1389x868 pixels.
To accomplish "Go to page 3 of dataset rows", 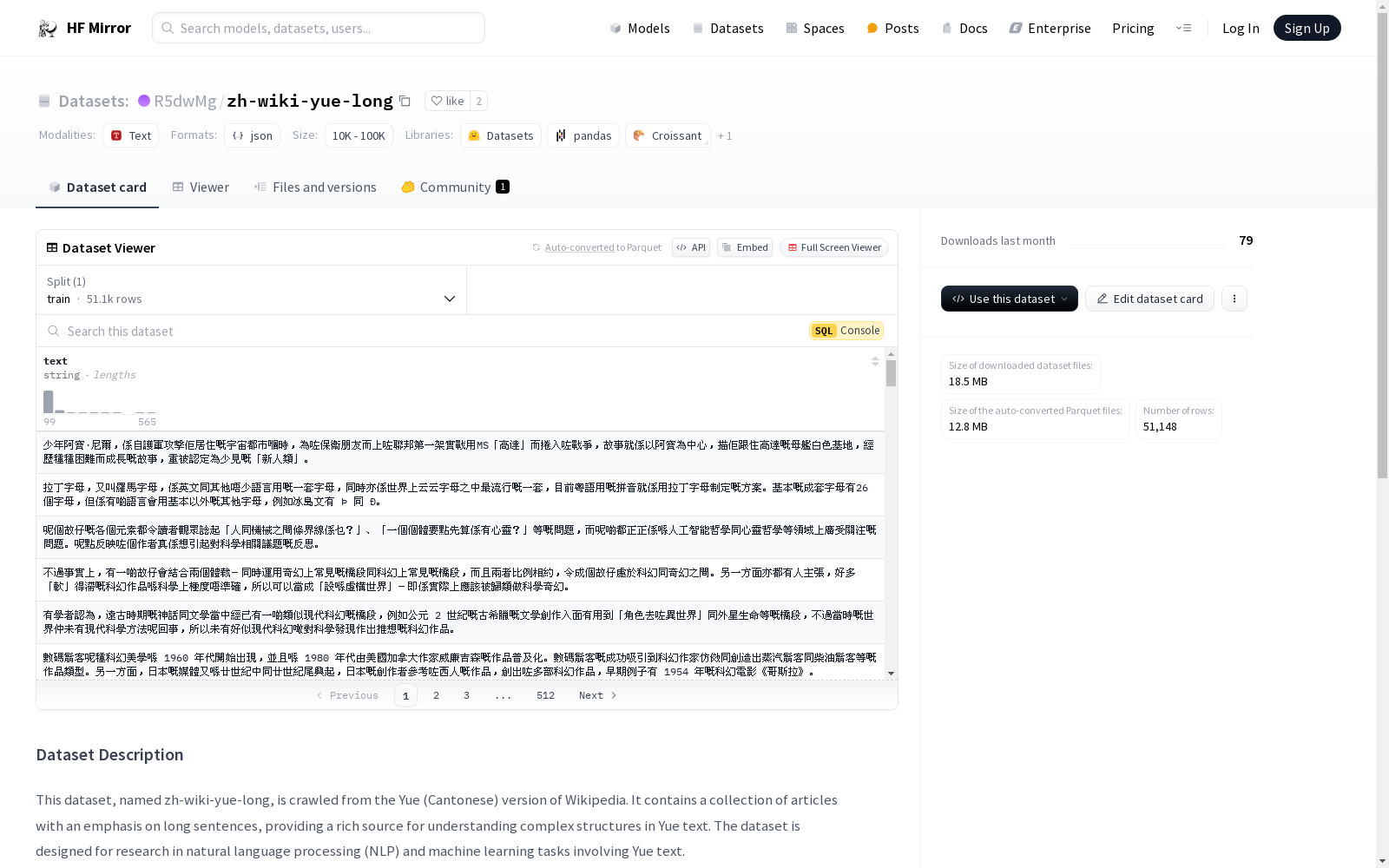I will 466,695.
